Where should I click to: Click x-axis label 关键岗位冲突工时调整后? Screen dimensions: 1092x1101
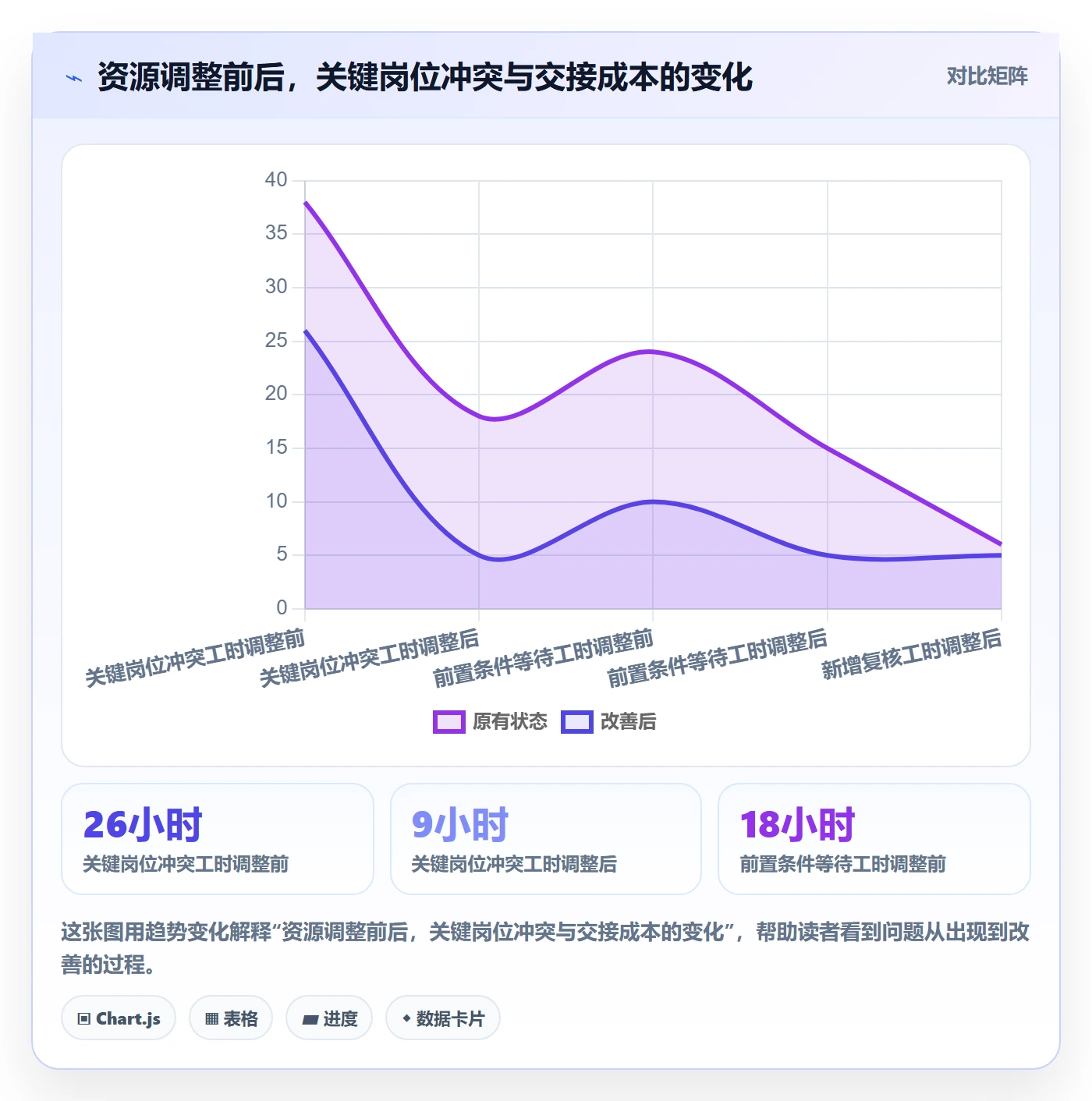[369, 658]
